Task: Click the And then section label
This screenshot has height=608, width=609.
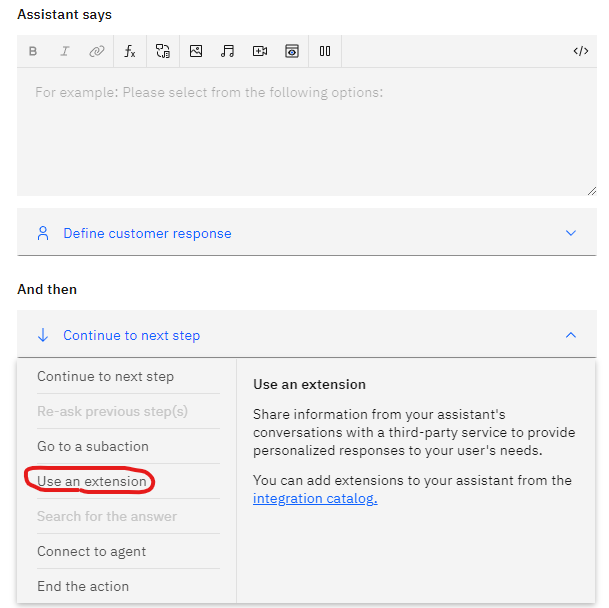Action: click(x=47, y=289)
